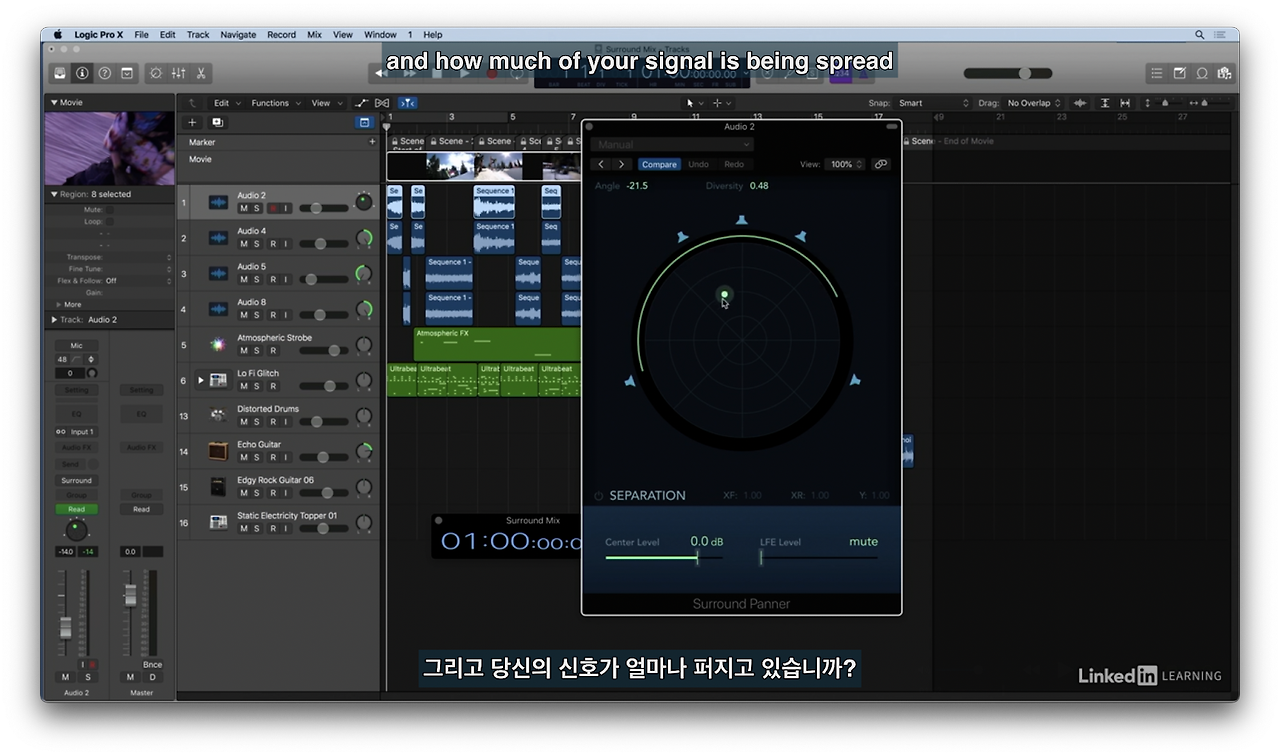Toggle the global tracks button

click(x=364, y=122)
